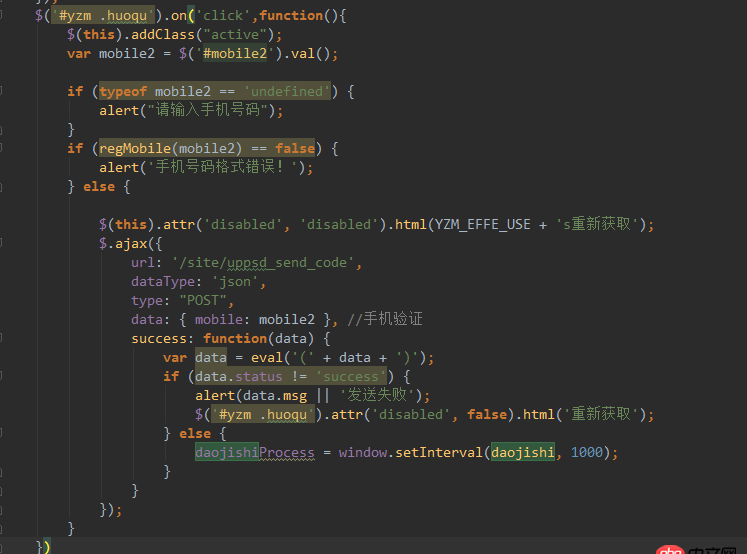Screen dimensions: 747x554
Task: Select the "POST" string value
Action: pos(203,301)
